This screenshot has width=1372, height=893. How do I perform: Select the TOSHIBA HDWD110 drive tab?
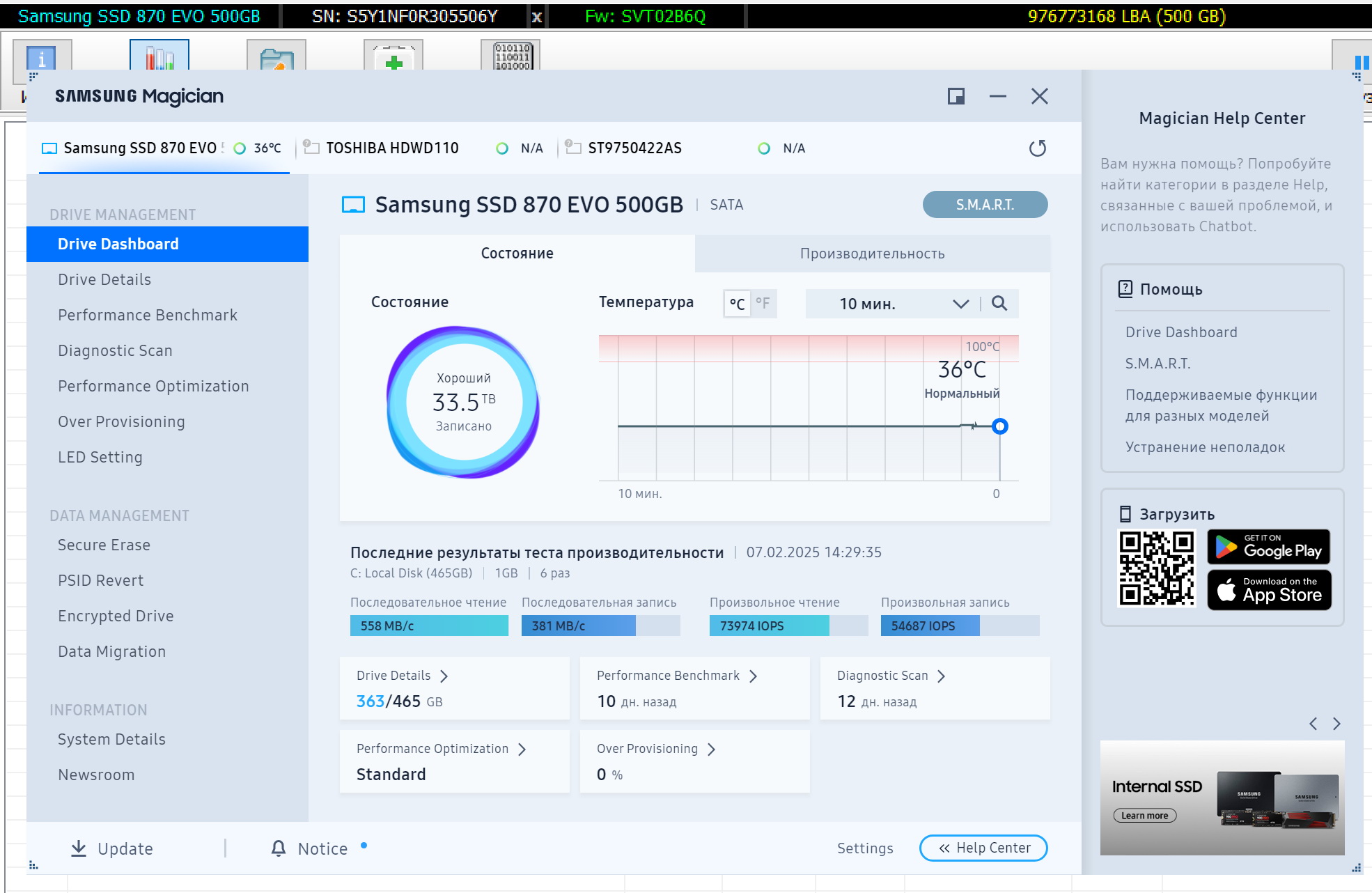pos(392,148)
